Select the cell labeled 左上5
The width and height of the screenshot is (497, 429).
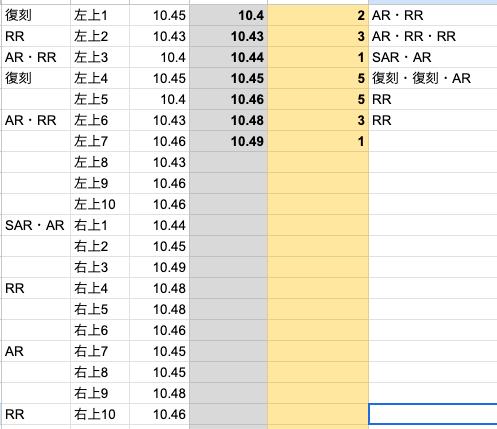click(x=100, y=99)
